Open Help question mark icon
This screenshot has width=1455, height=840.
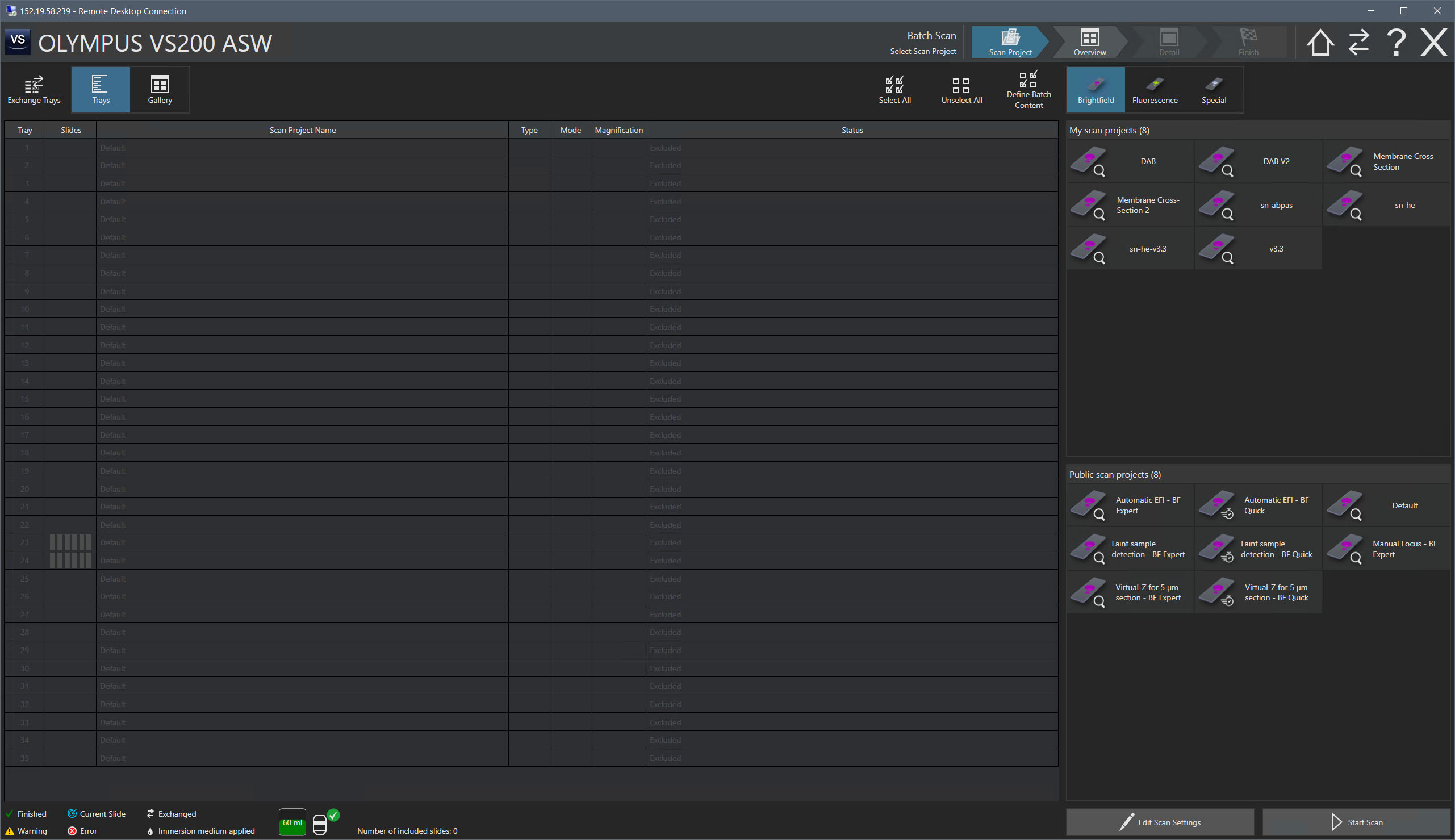coord(1396,43)
